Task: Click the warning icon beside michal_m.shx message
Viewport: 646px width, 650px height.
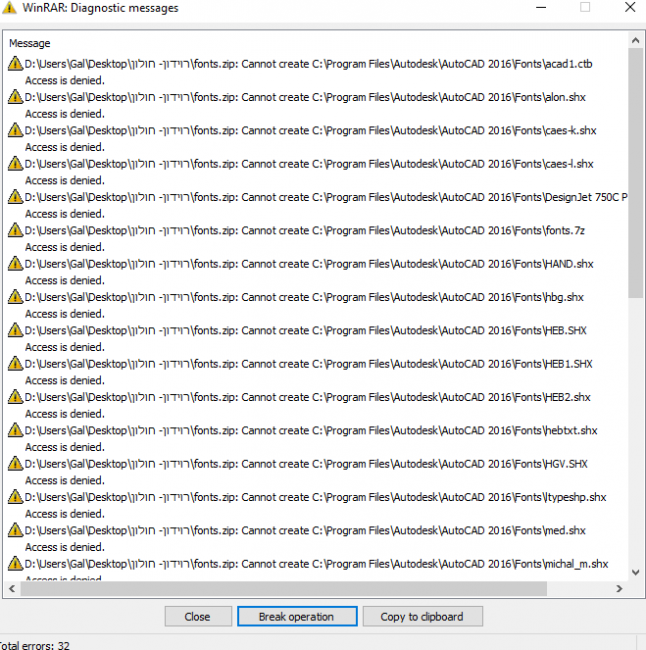Action: 15,564
